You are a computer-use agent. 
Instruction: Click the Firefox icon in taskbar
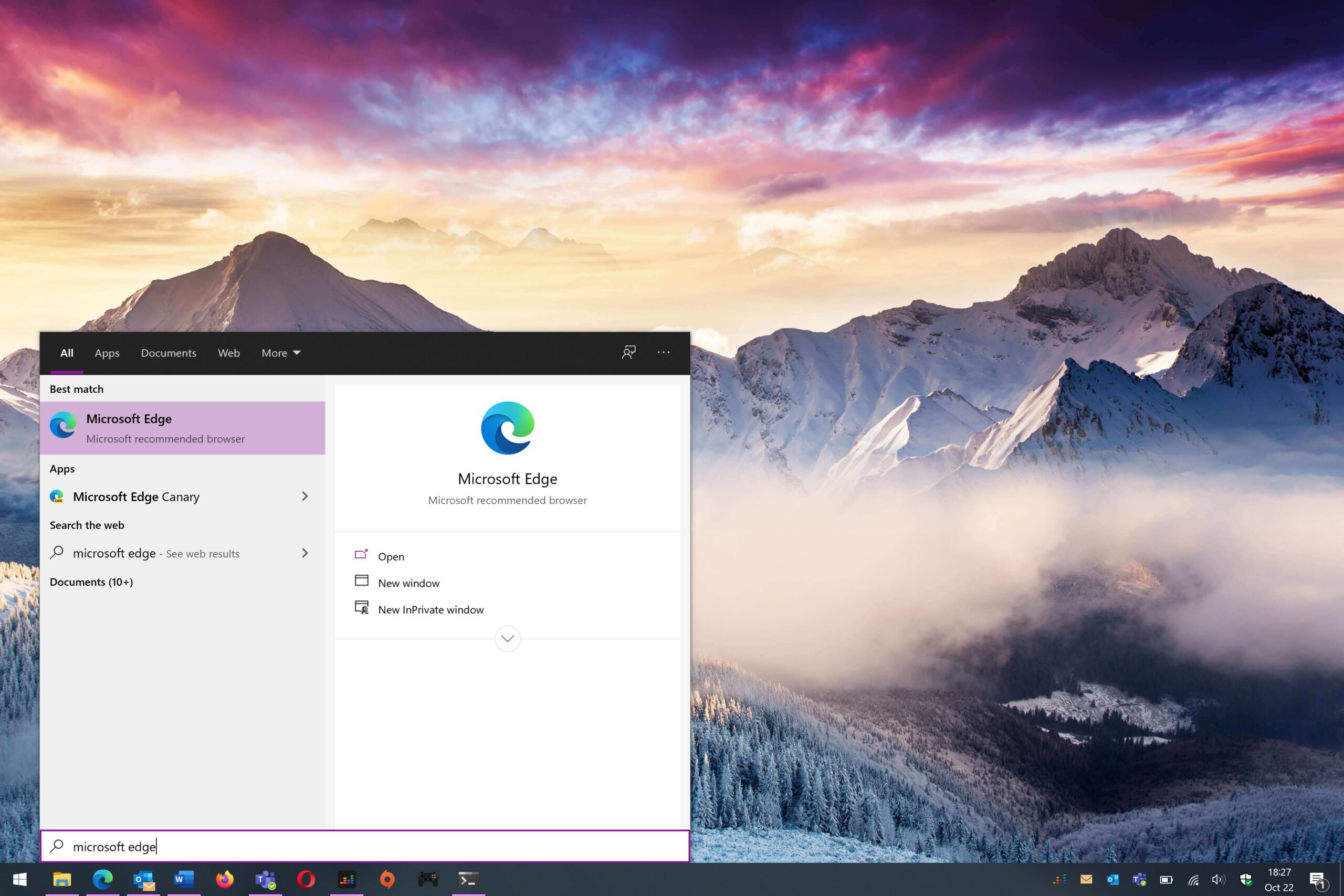(x=224, y=879)
